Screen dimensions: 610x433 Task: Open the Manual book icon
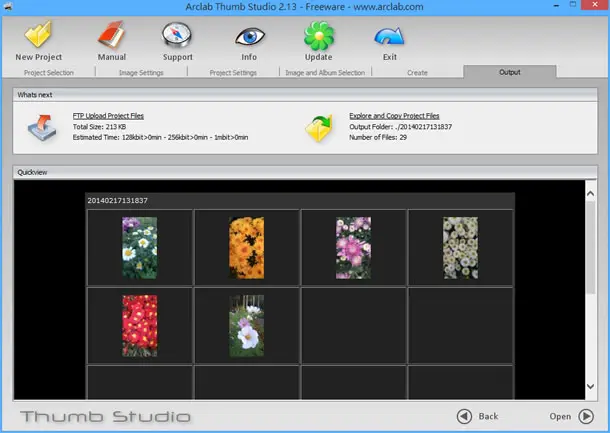point(111,34)
